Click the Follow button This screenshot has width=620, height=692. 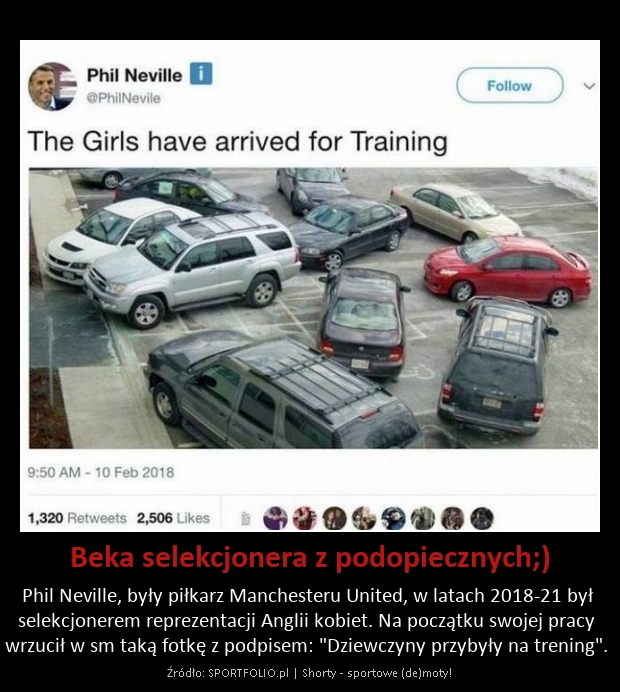510,86
